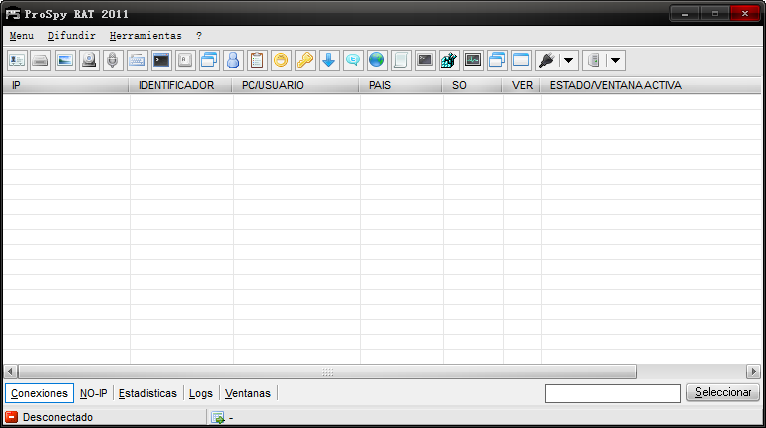The image size is (766, 428).
Task: Click the webcam icon in the toolbar
Action: 89,60
